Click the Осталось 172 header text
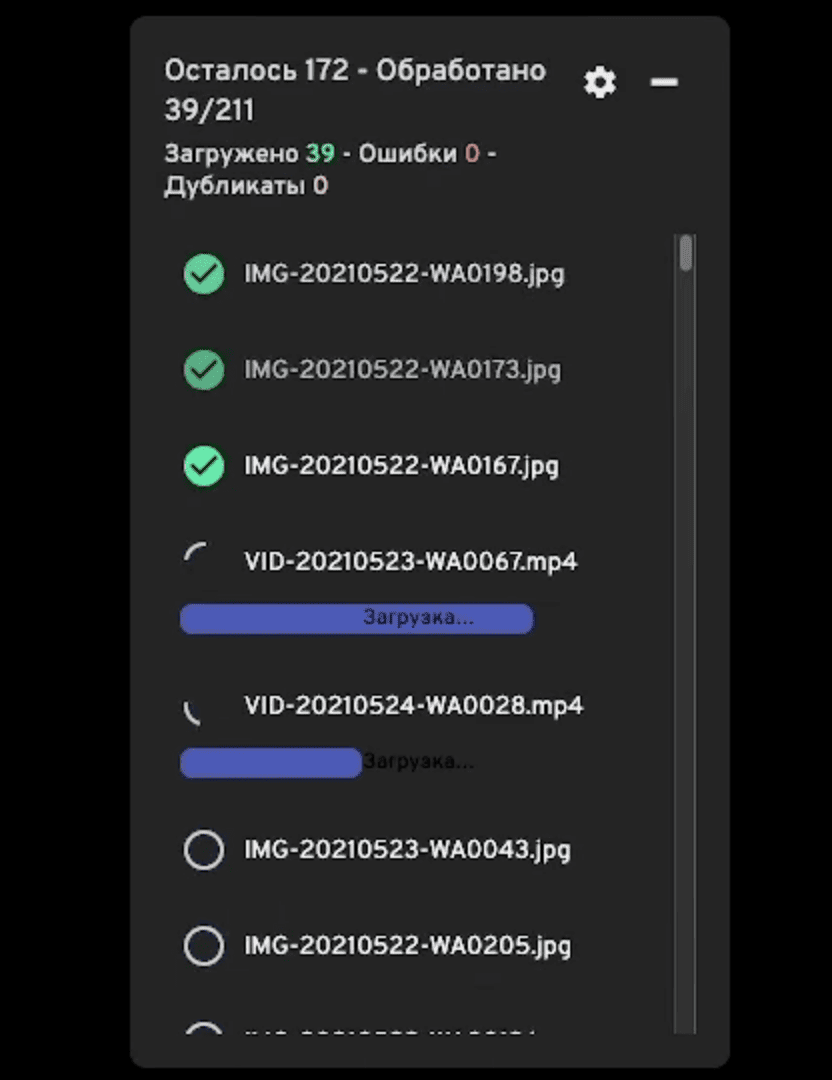This screenshot has height=1080, width=832. [256, 70]
